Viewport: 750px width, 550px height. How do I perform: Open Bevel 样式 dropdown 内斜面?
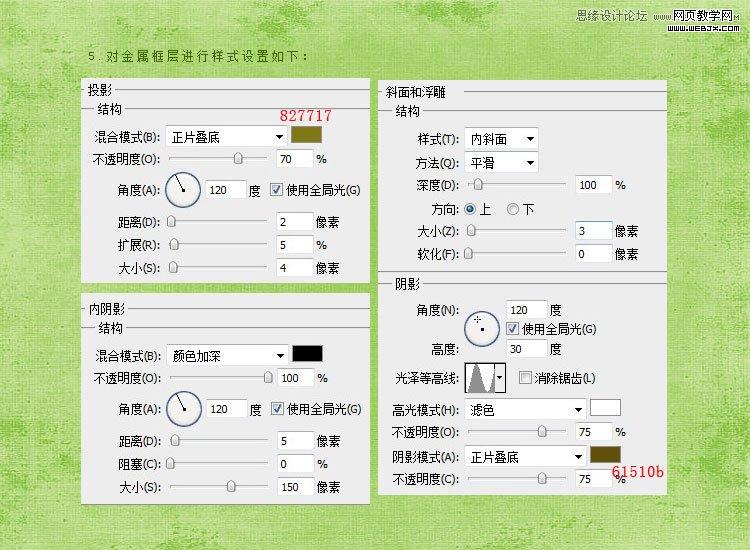point(501,139)
